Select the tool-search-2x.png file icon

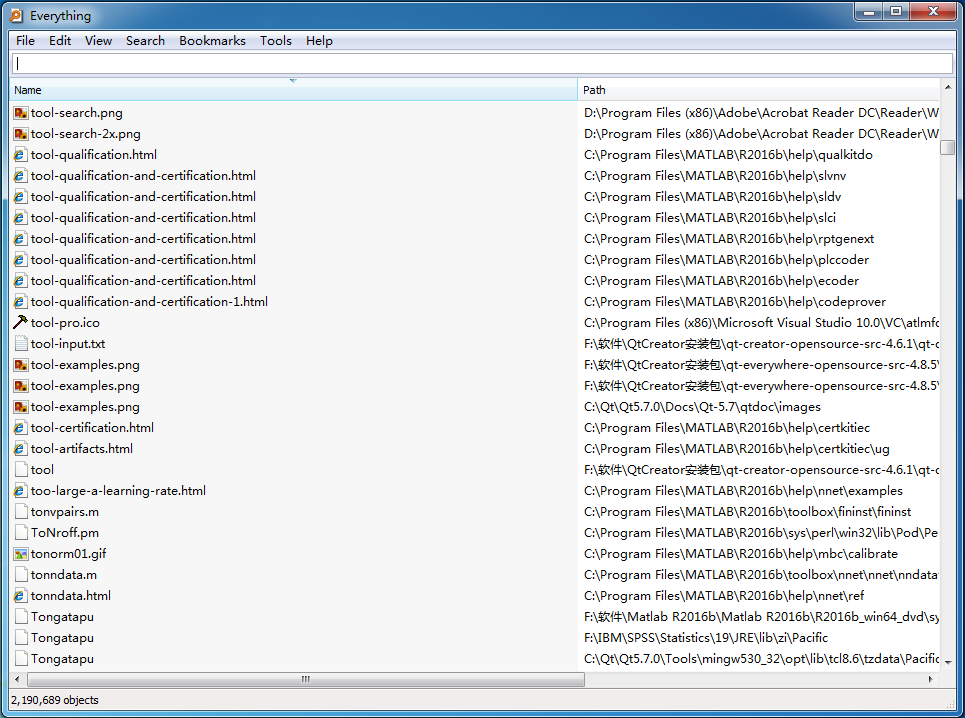pyautogui.click(x=21, y=134)
